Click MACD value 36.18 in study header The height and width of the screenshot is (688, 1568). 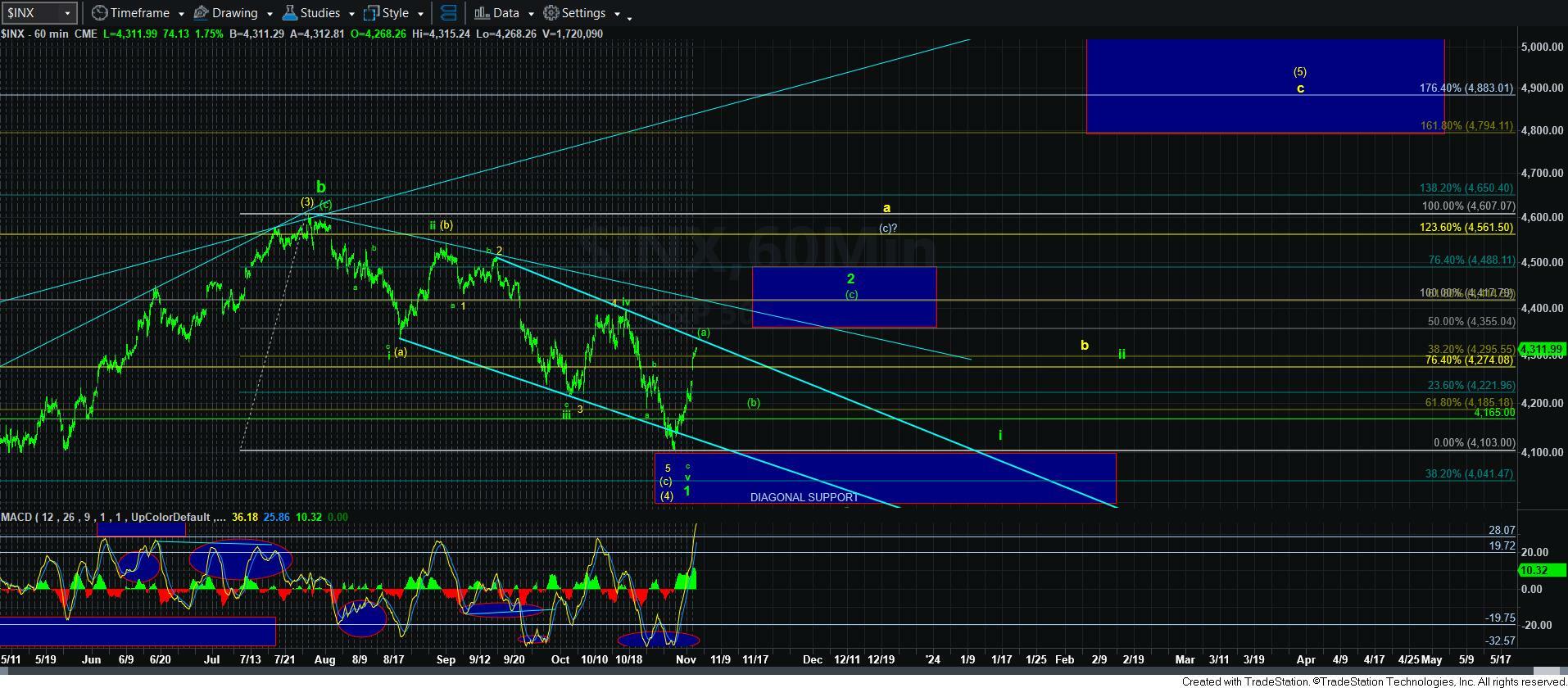pos(245,517)
